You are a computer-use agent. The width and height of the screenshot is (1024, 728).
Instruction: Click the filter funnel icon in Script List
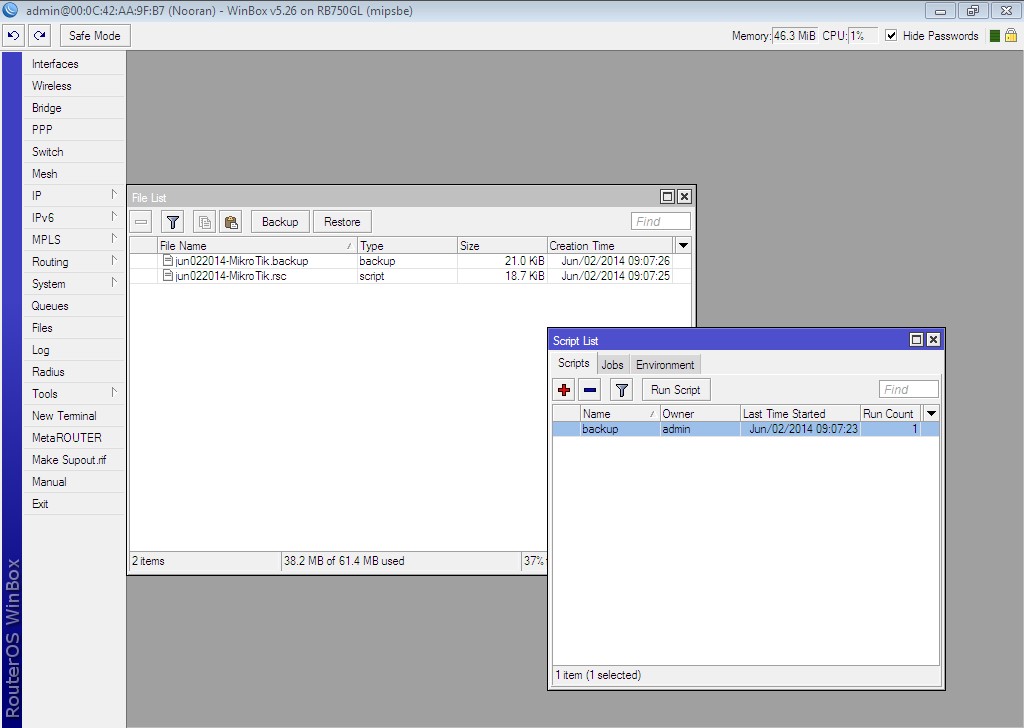coord(622,390)
